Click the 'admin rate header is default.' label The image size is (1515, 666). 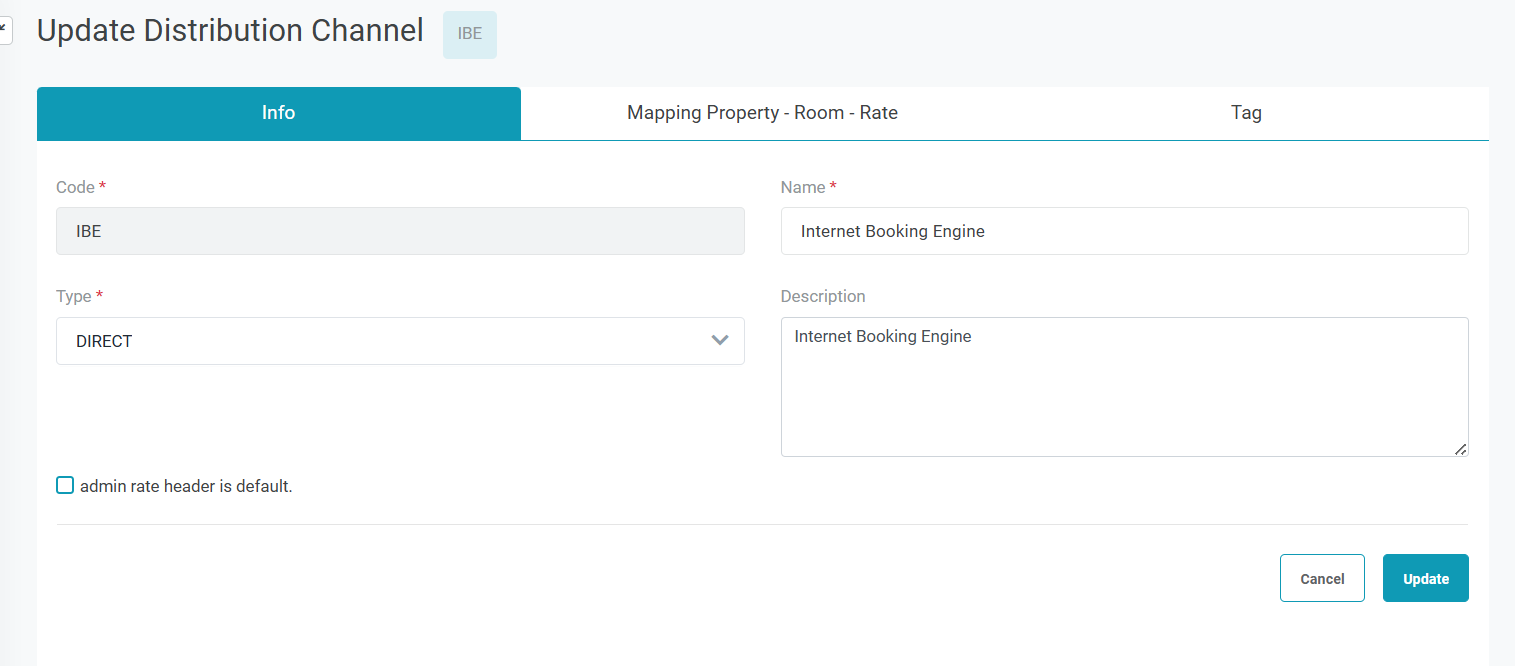click(x=186, y=487)
